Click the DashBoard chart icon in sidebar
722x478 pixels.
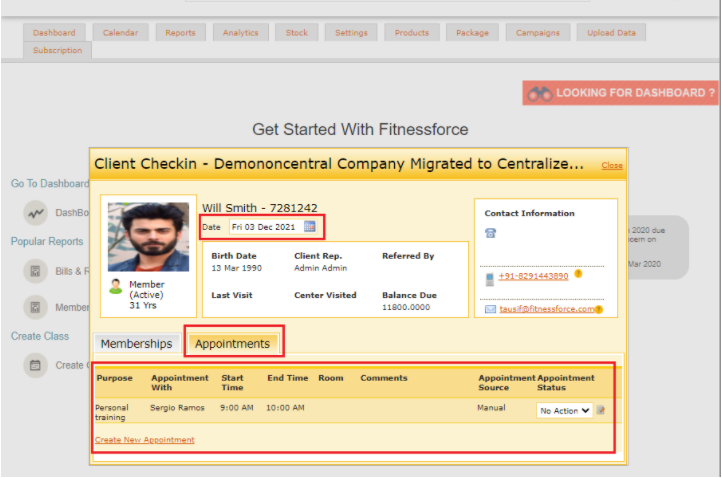pyautogui.click(x=35, y=213)
